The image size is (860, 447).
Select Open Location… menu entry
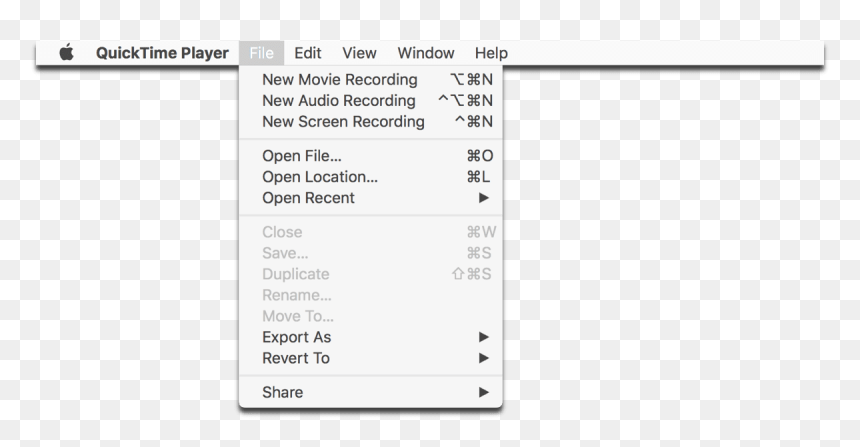click(371, 177)
